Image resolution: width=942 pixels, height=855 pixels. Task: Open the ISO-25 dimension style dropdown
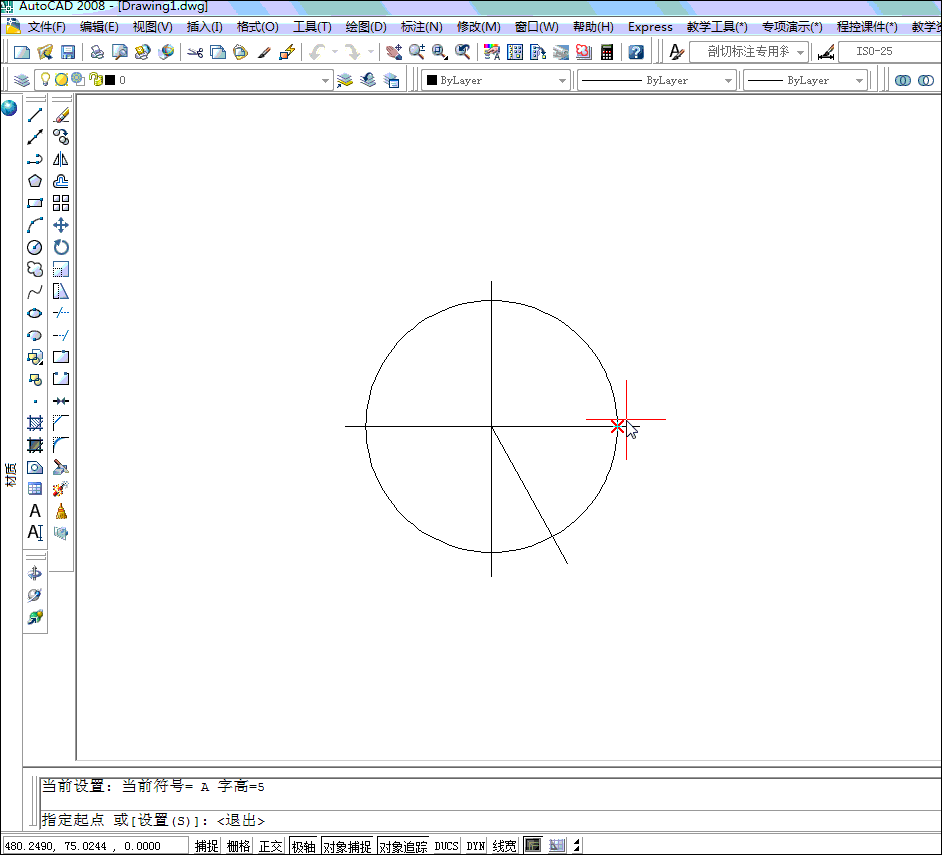coord(889,52)
